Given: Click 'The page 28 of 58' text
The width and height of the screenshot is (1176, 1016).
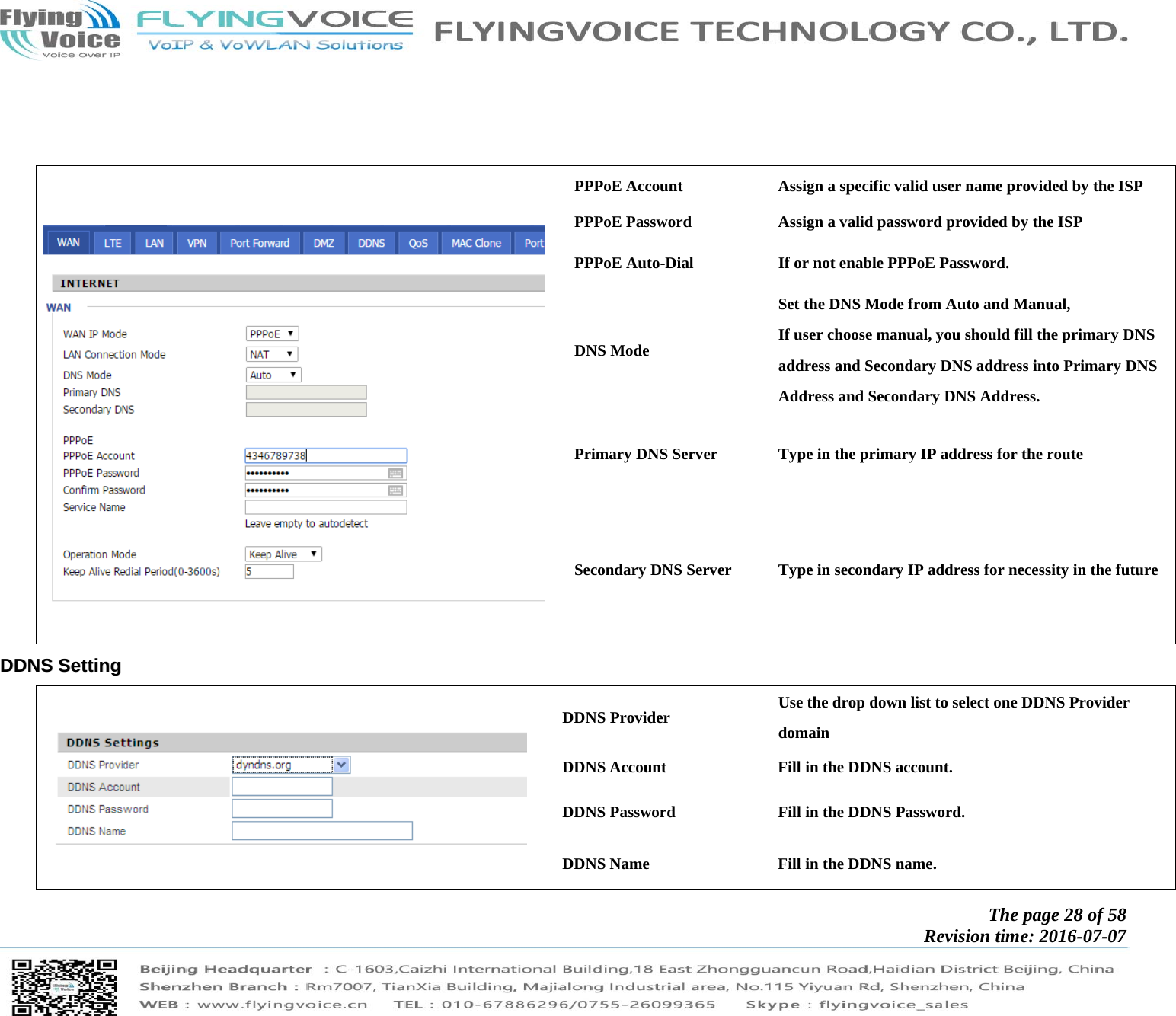Looking at the screenshot, I should 1057,915.
